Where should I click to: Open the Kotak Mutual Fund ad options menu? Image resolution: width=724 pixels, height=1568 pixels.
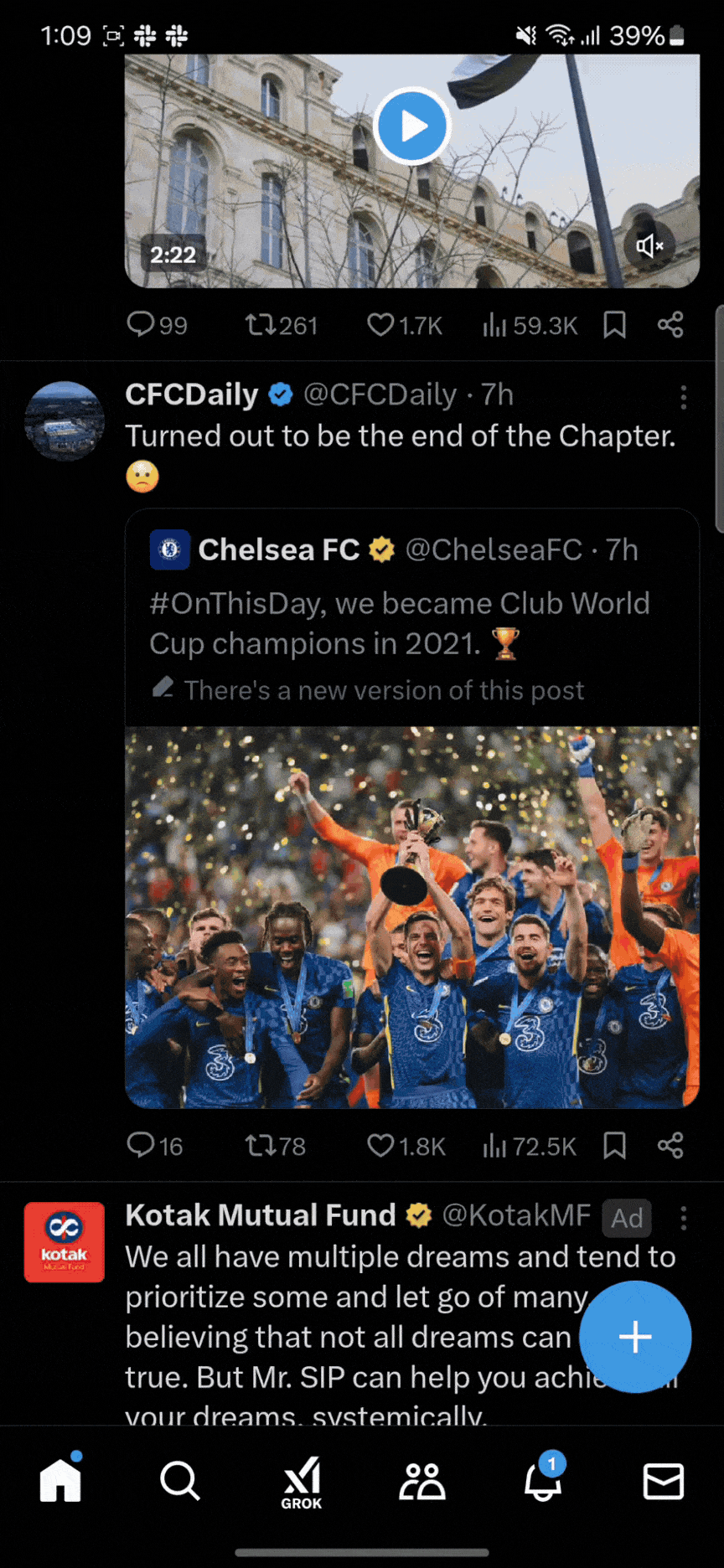(x=684, y=1218)
